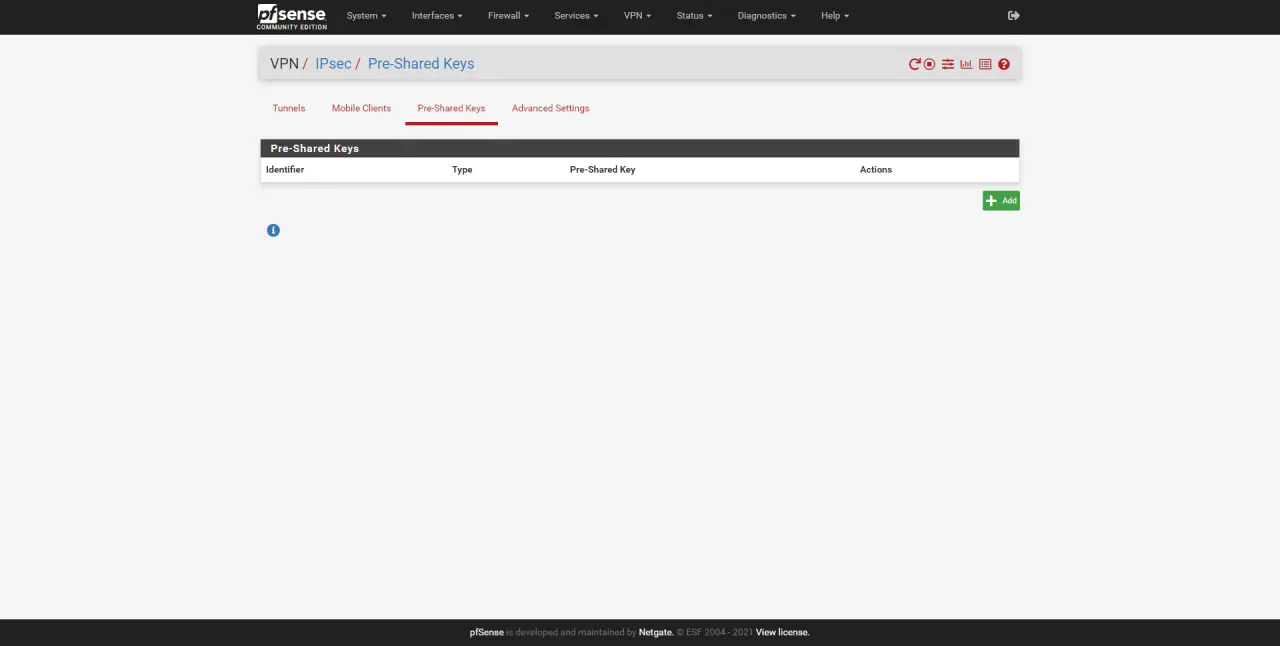Go to pfSense logo home
Viewport: 1280px width, 646px height.
pos(291,16)
